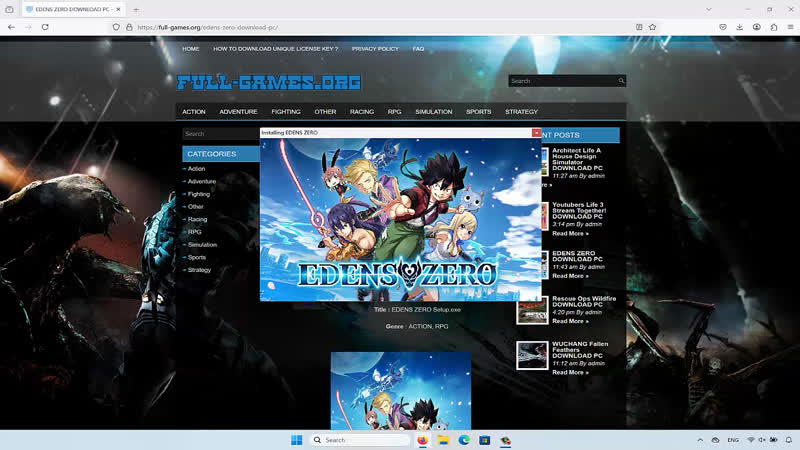Screen dimensions: 800x450
Task: Open the network Wi-Fi tray icon
Action: pyautogui.click(x=751, y=440)
